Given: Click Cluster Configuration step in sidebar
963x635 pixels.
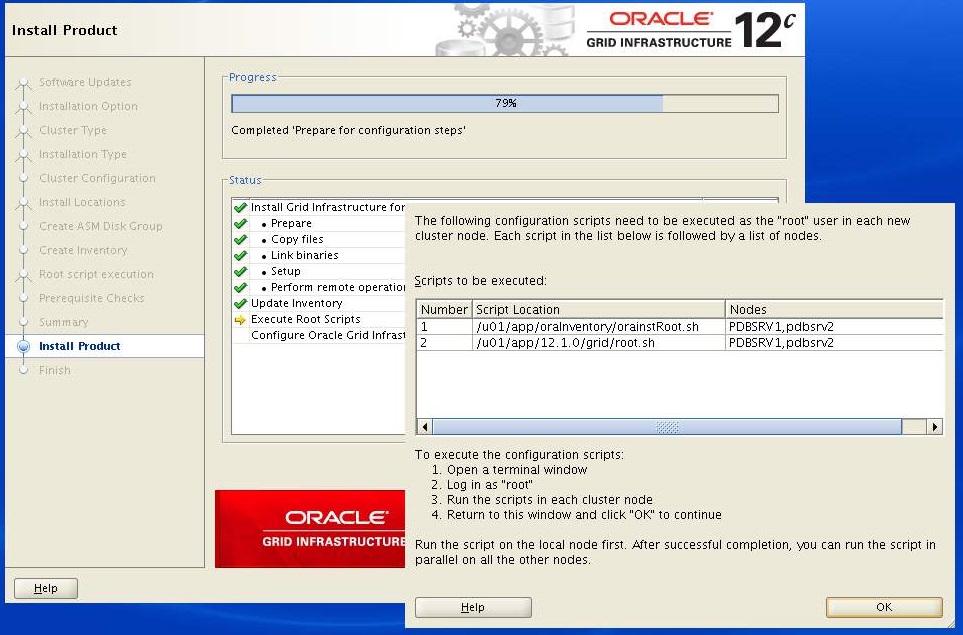Looking at the screenshot, I should point(97,178).
